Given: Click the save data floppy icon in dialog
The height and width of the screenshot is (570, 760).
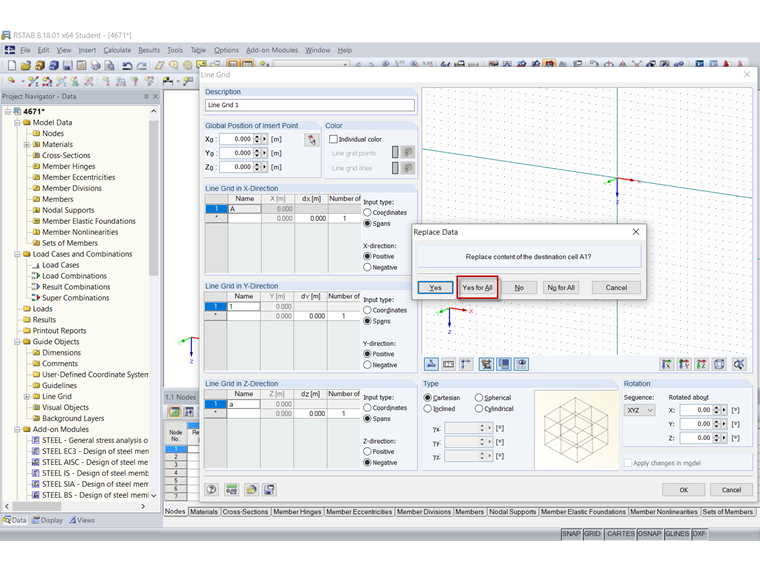Looking at the screenshot, I should 269,490.
